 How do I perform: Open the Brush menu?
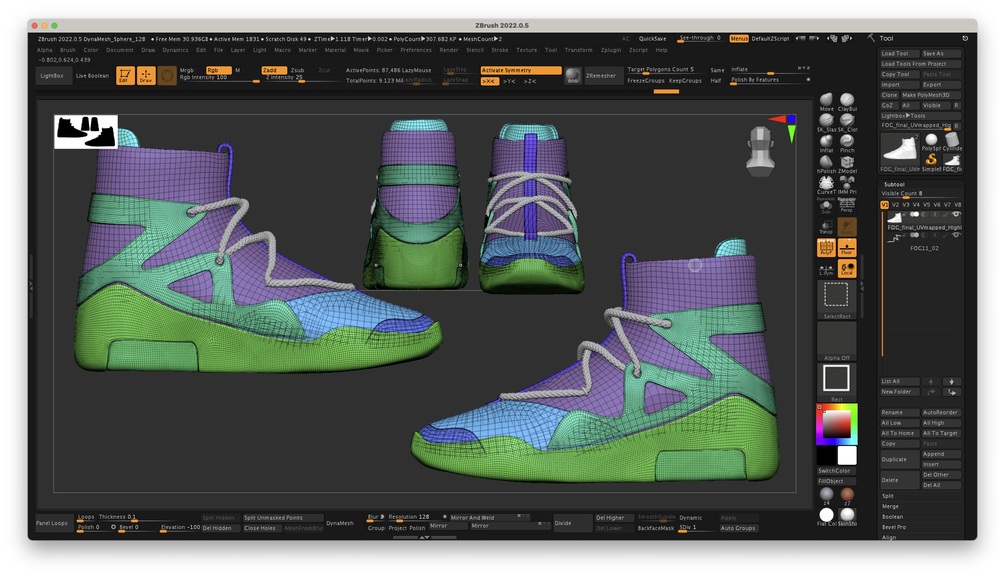tap(67, 50)
